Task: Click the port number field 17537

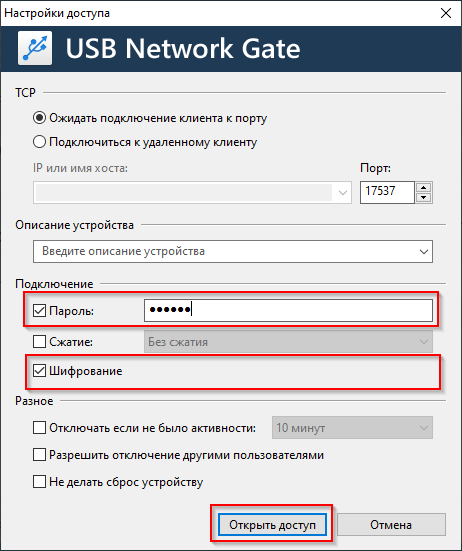Action: point(387,192)
